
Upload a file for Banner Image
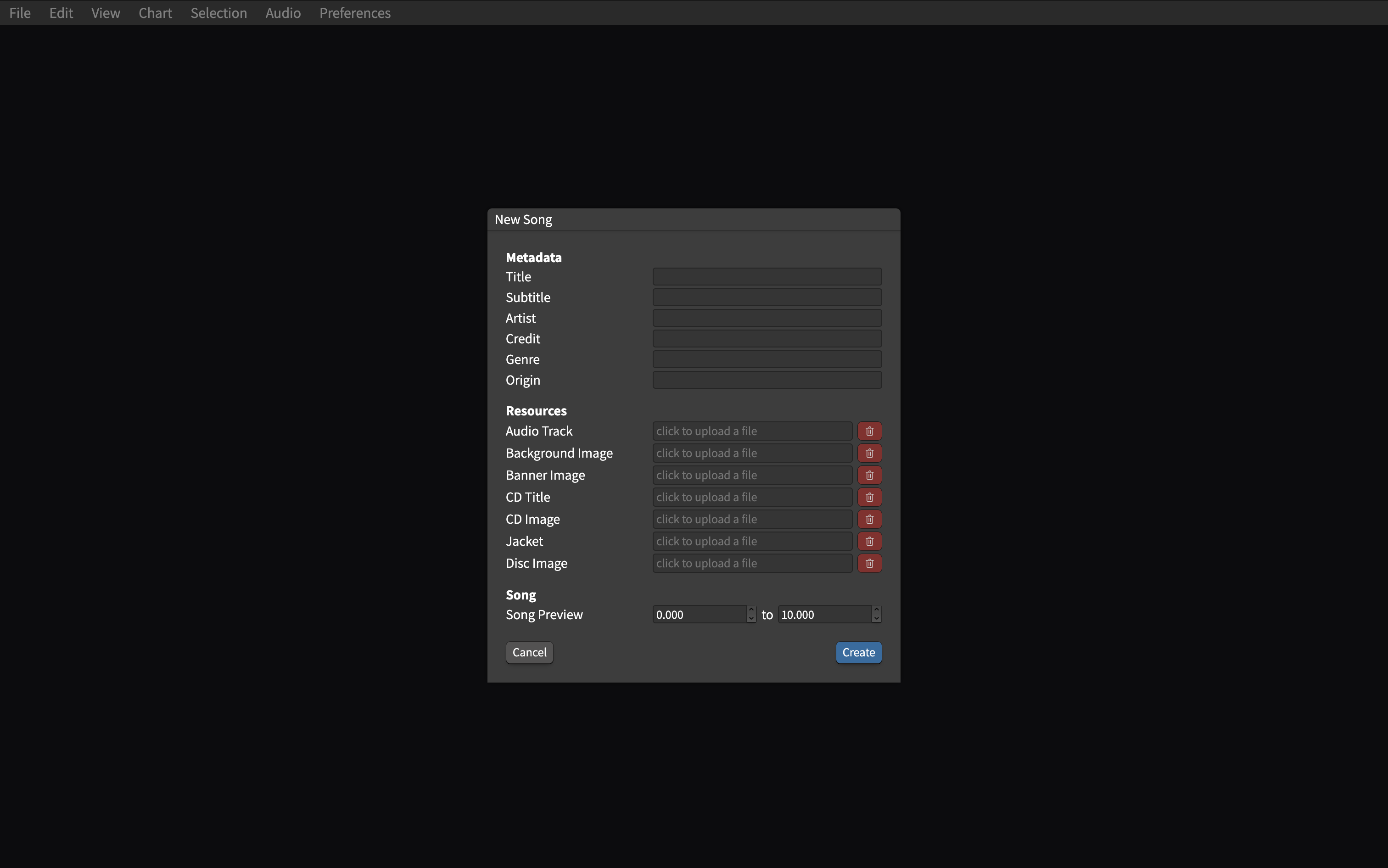pyautogui.click(x=752, y=476)
